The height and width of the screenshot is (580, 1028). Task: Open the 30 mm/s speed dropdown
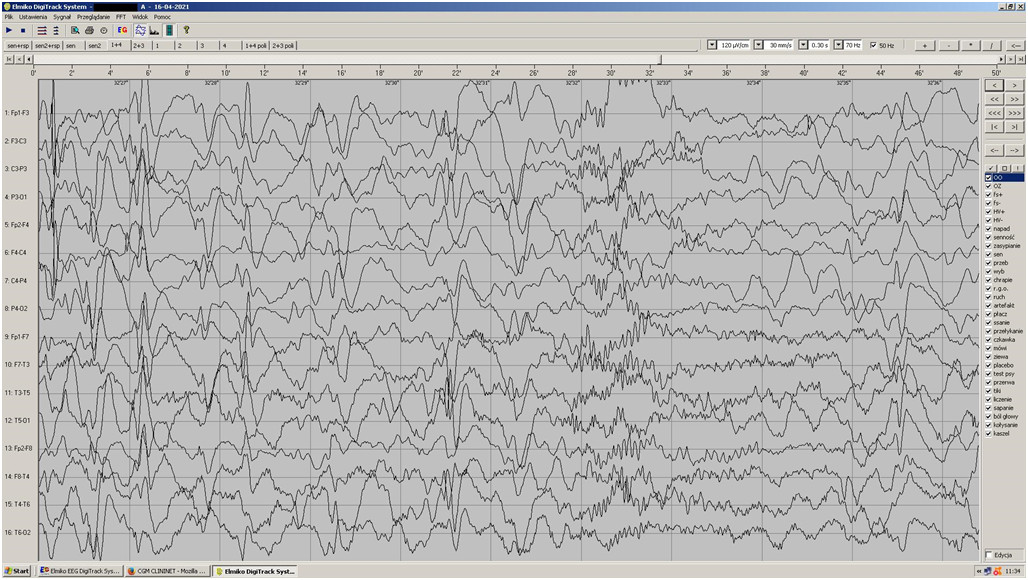click(x=759, y=45)
